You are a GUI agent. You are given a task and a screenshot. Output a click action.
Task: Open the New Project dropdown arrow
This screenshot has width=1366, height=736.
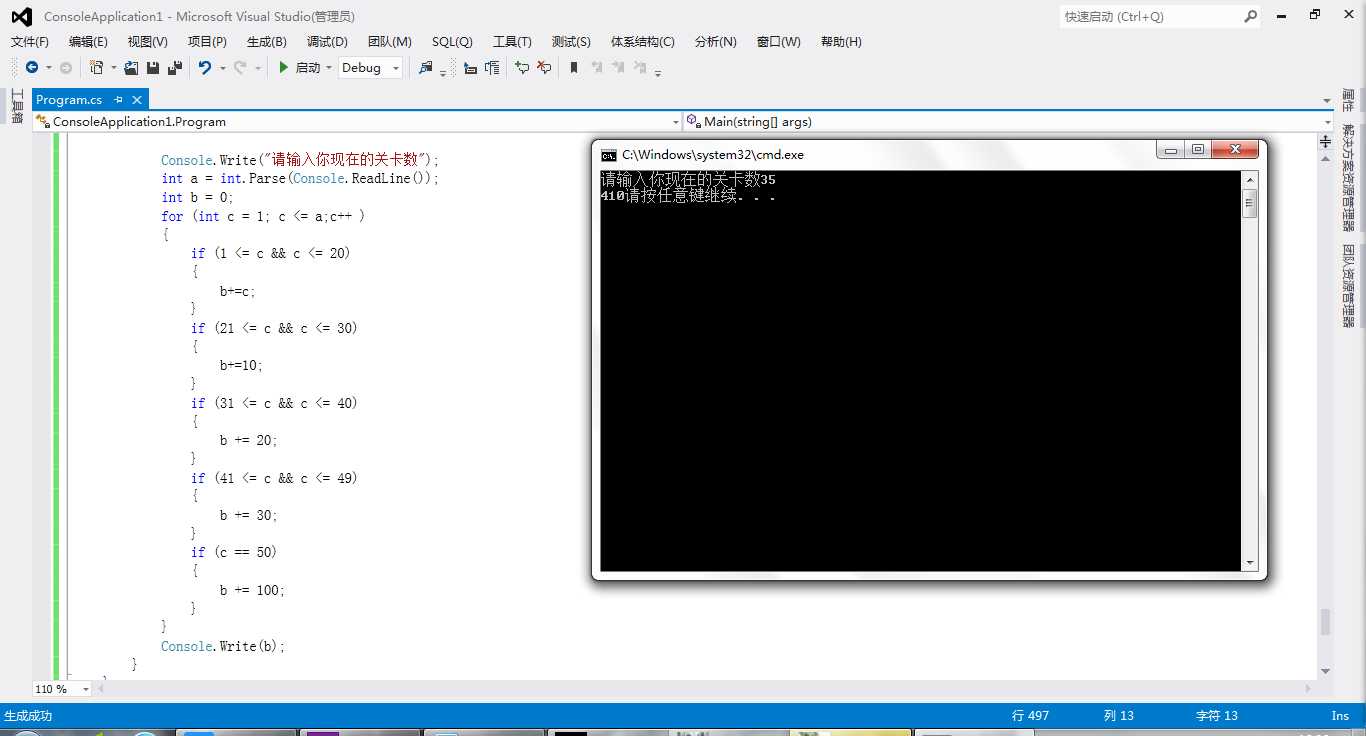click(x=113, y=68)
